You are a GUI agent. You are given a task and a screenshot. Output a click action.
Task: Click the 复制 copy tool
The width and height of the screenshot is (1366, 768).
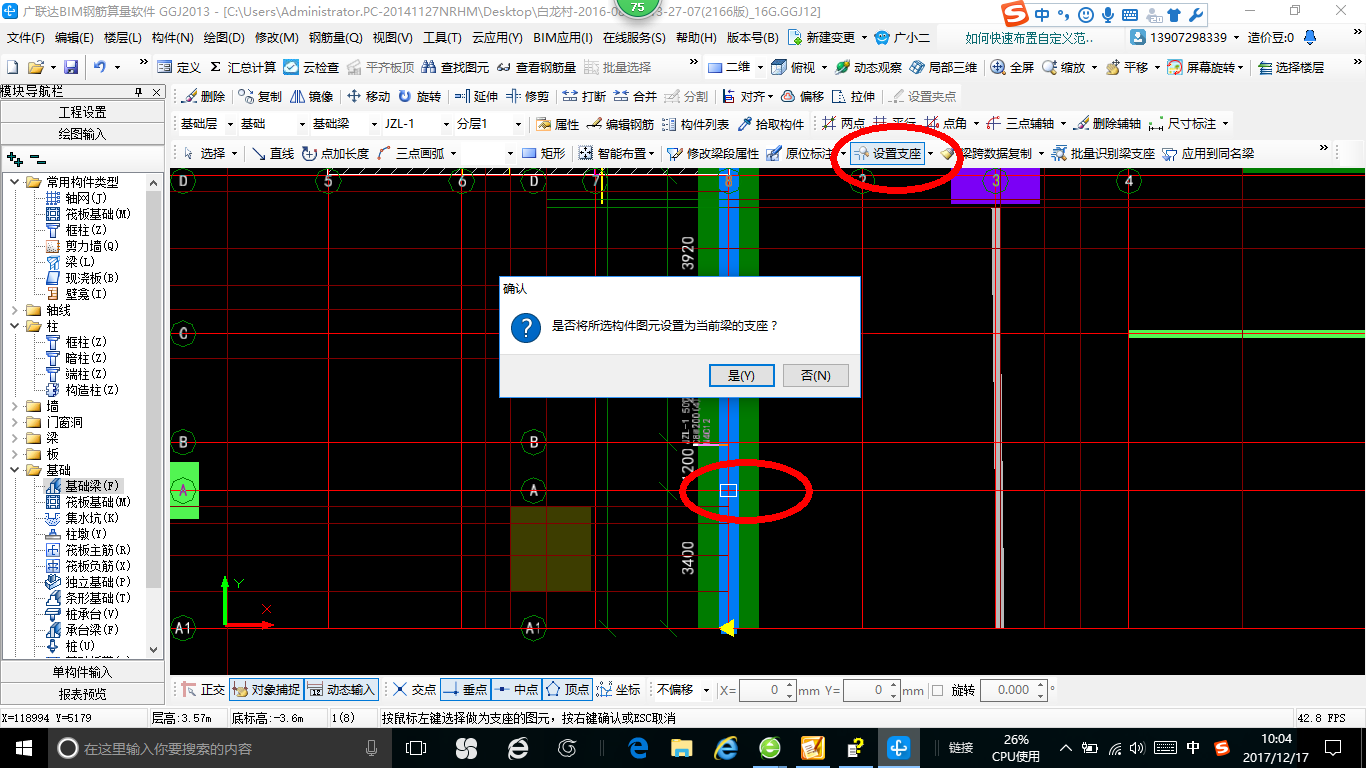tap(261, 97)
